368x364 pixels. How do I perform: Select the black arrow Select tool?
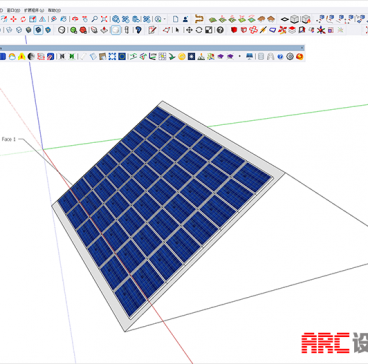tap(177, 30)
